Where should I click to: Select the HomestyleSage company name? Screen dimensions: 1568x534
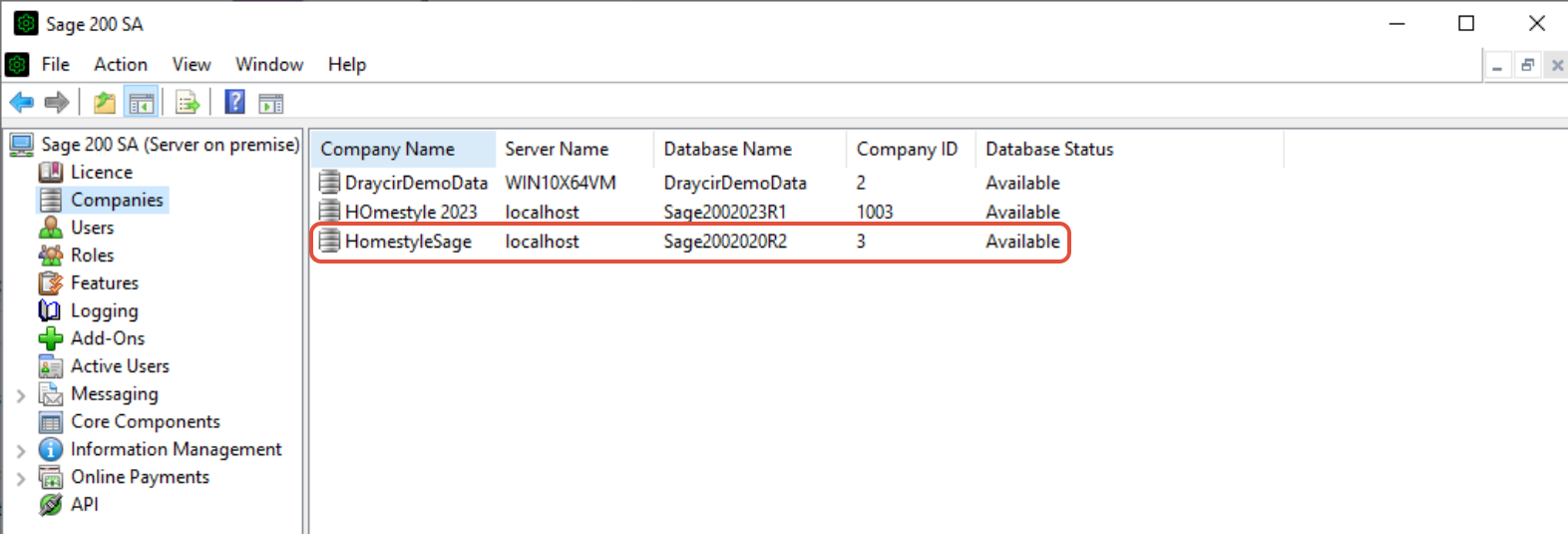point(408,242)
